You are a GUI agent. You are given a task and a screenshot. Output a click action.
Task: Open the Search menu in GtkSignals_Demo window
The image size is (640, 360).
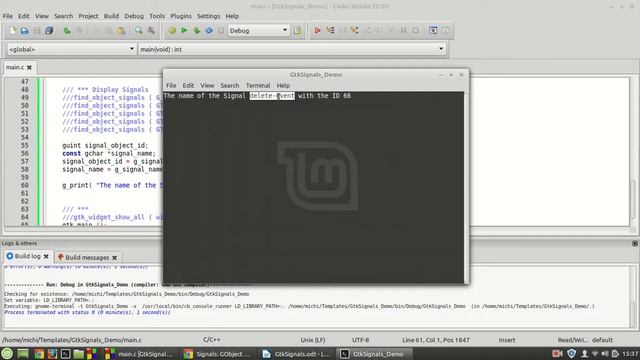tap(230, 85)
